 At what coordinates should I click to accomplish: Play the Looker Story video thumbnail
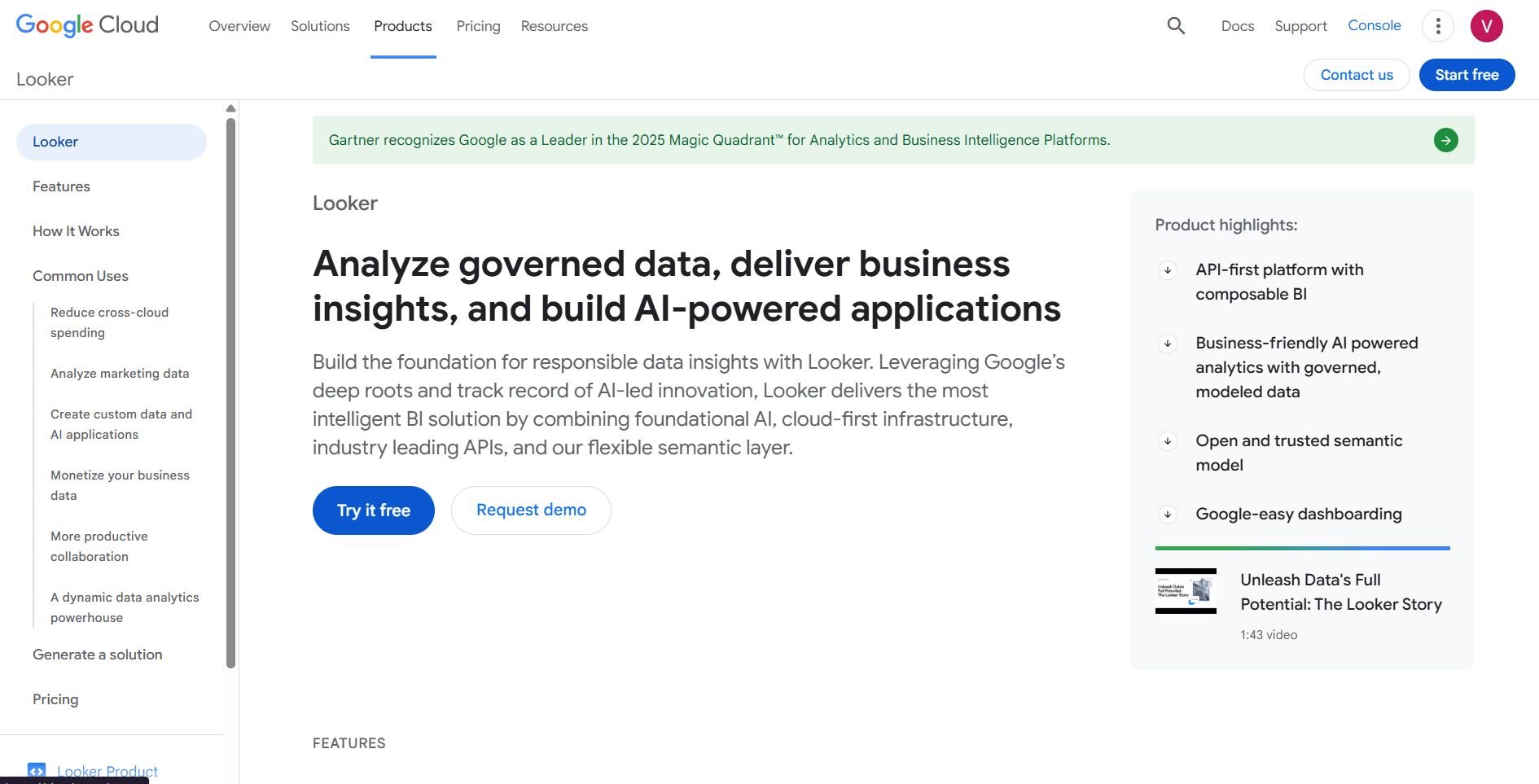point(1186,591)
